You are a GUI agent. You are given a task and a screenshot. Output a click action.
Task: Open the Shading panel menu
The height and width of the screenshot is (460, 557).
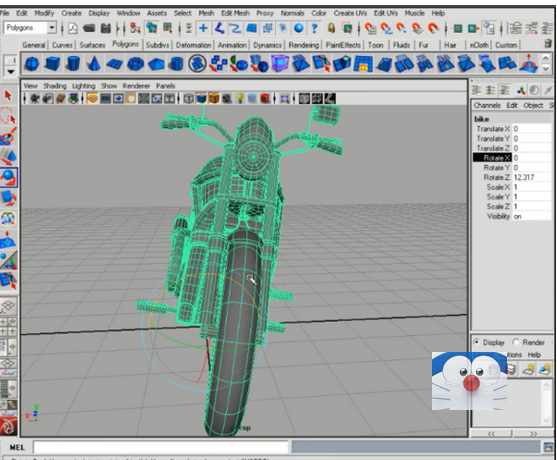click(x=55, y=86)
